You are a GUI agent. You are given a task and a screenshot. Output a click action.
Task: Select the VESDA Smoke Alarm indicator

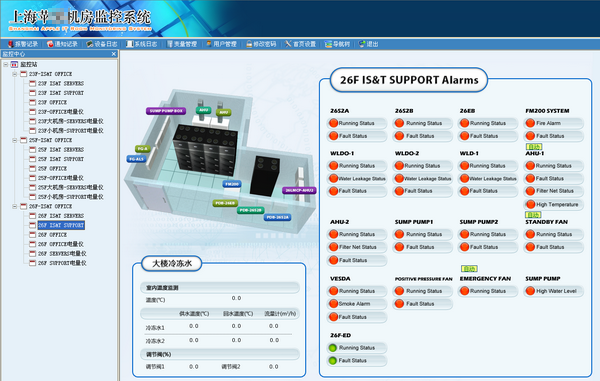click(x=333, y=304)
